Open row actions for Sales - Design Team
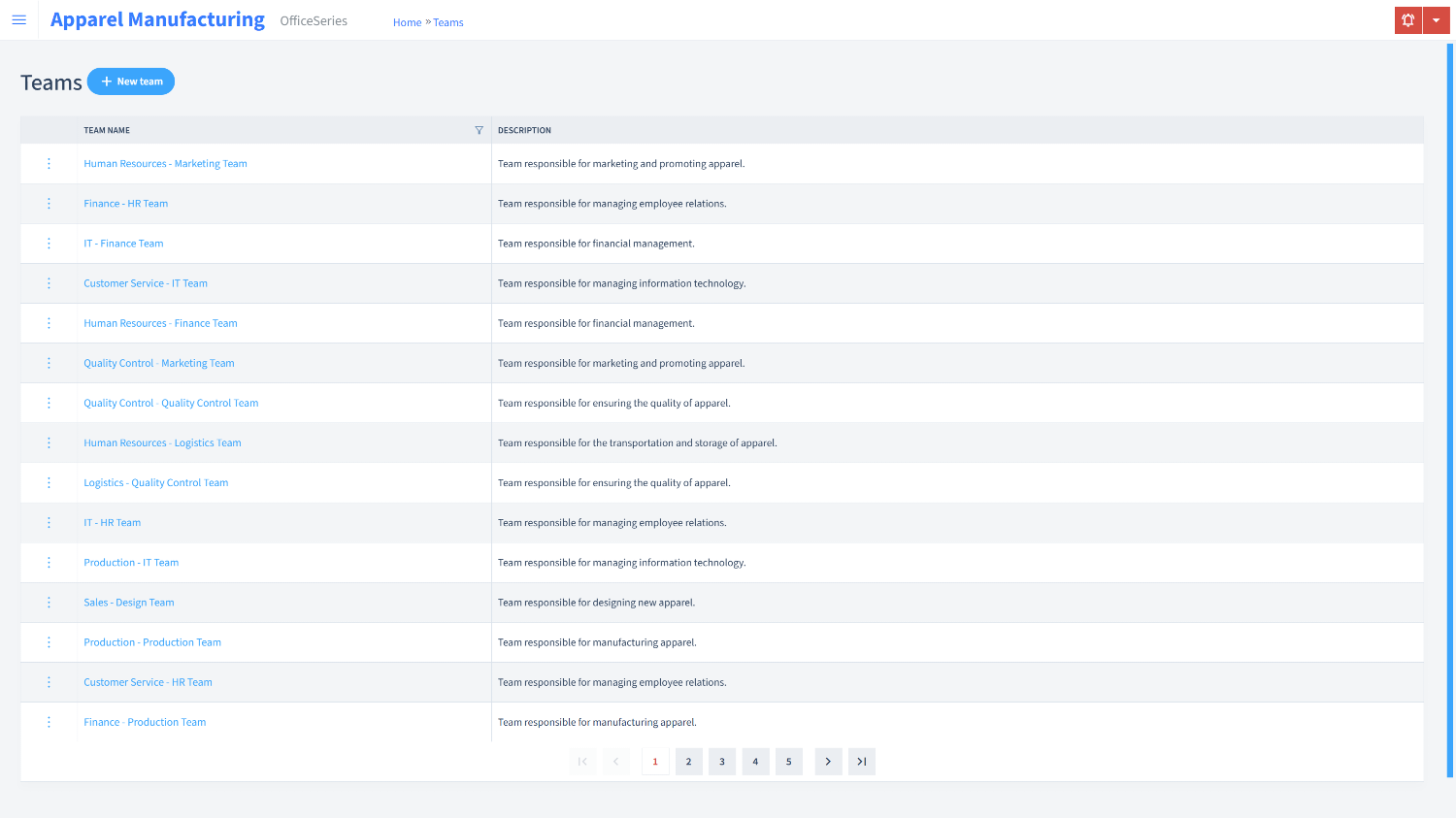Screen dimensions: 1456x818 click(x=49, y=603)
